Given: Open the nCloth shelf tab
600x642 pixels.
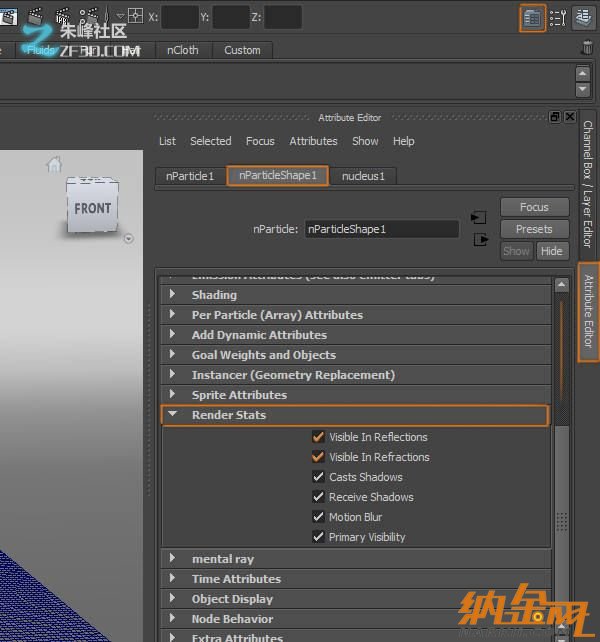Looking at the screenshot, I should pos(183,50).
